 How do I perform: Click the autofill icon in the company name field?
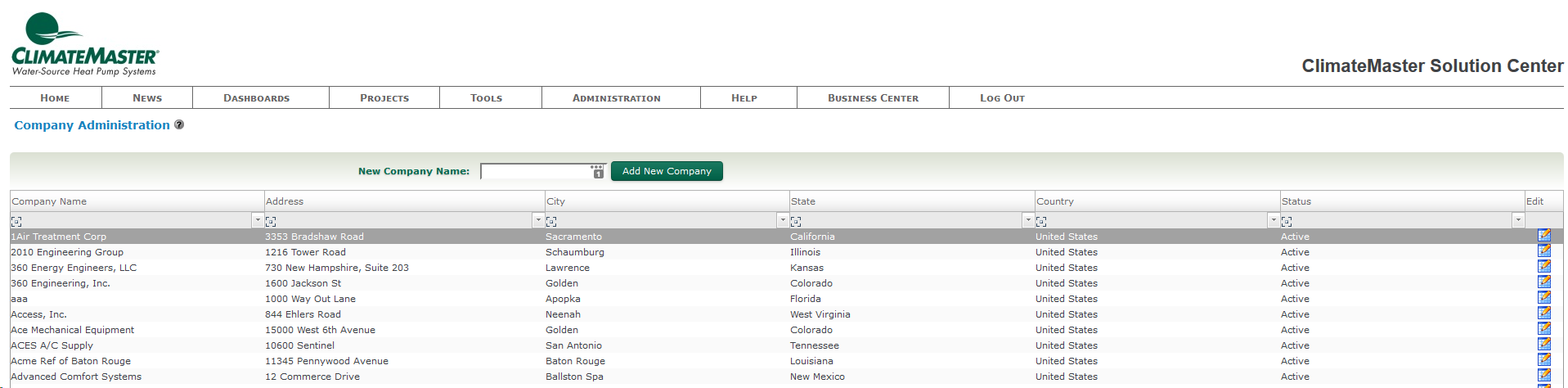(597, 171)
